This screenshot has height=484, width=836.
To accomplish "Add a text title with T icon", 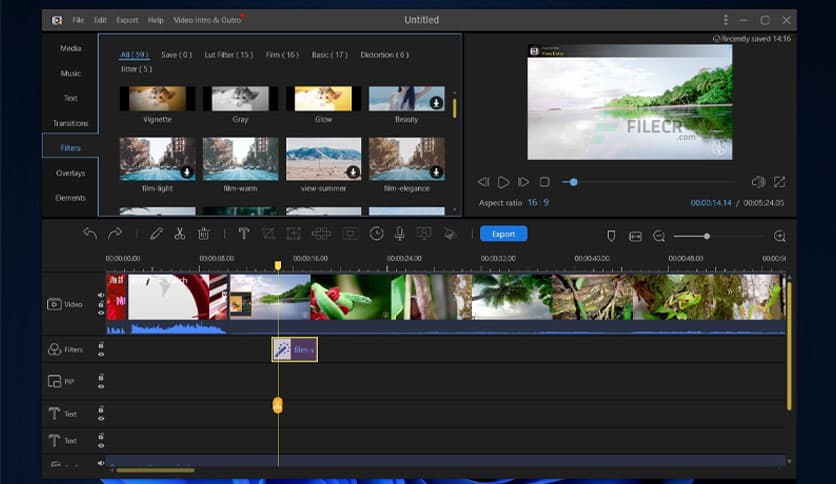I will point(243,234).
